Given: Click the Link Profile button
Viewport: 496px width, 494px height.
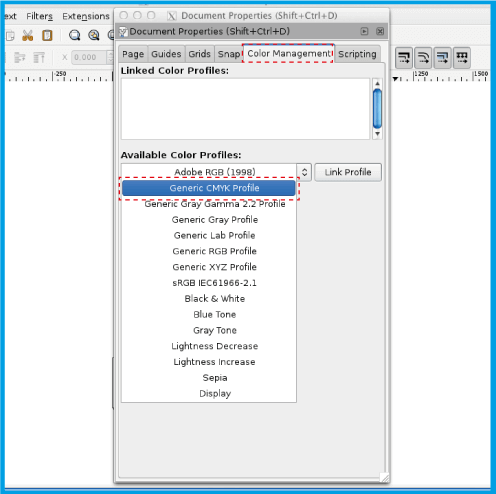Looking at the screenshot, I should click(348, 172).
